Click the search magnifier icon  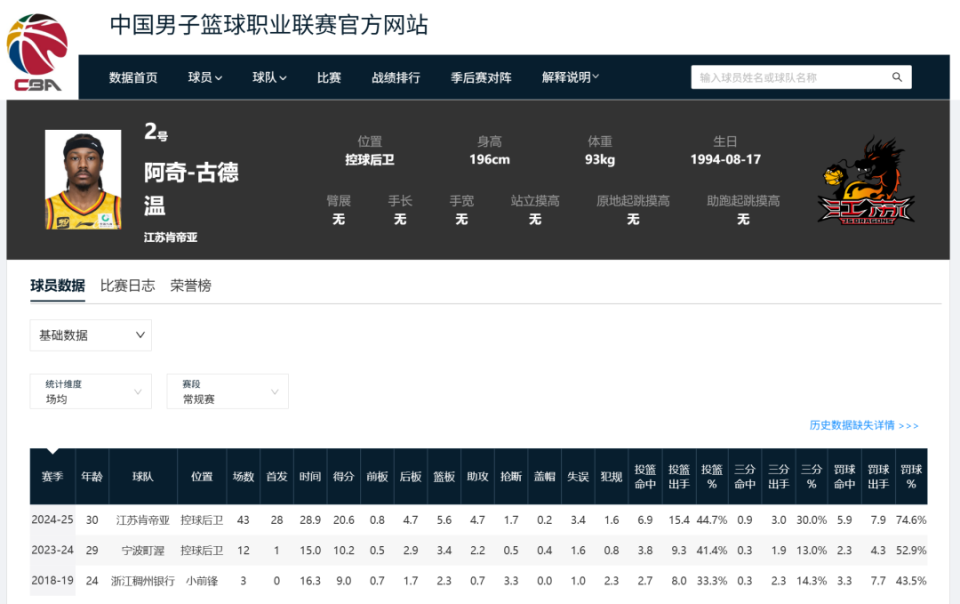(x=896, y=76)
